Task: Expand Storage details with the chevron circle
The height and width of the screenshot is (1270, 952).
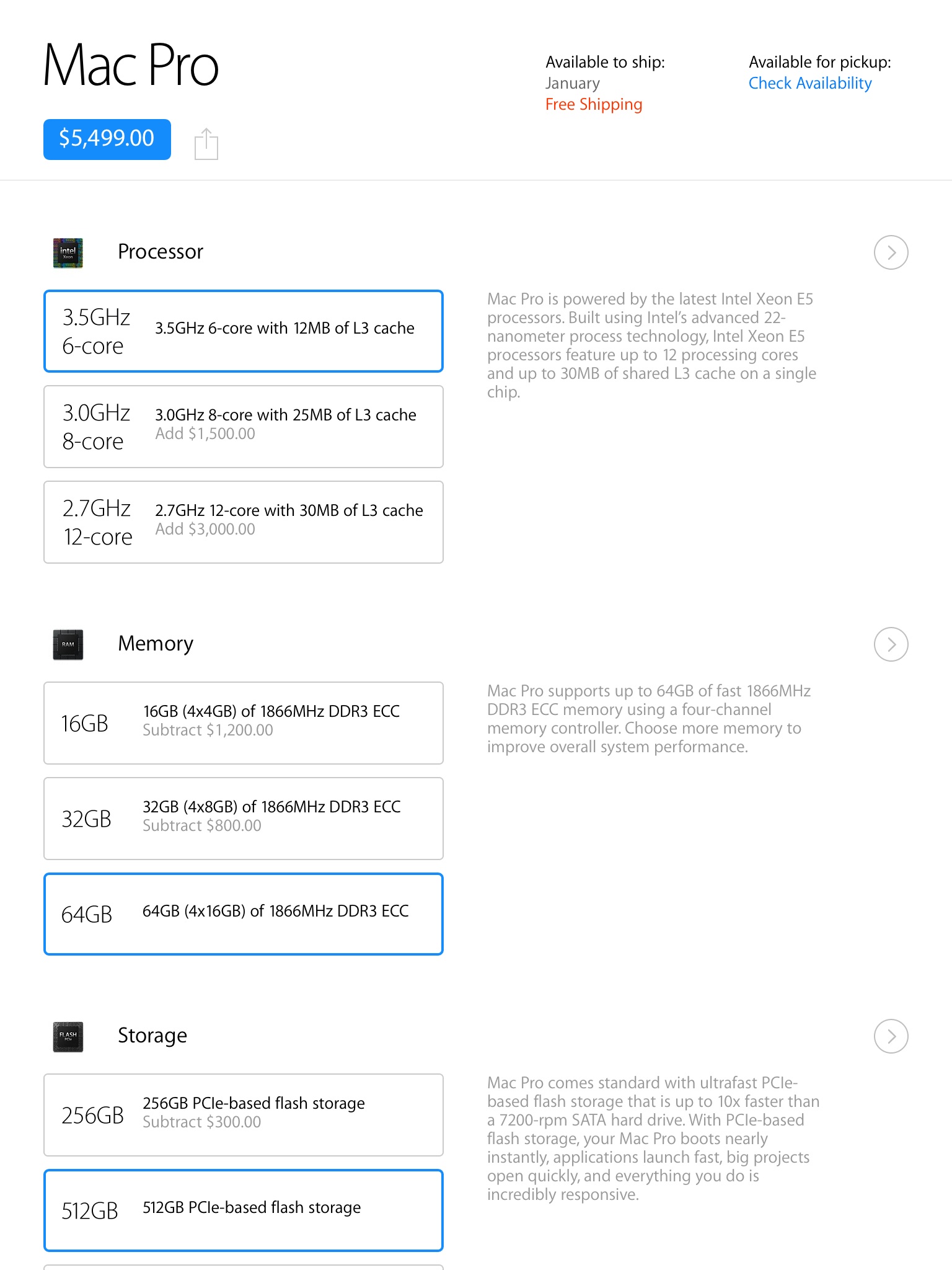Action: [891, 1036]
